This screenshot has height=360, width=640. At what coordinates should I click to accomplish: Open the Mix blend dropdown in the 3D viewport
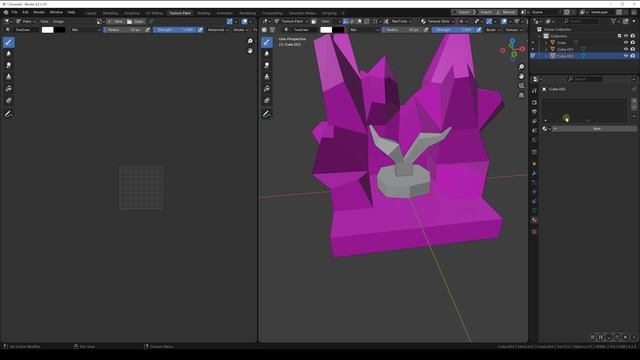click(x=364, y=30)
